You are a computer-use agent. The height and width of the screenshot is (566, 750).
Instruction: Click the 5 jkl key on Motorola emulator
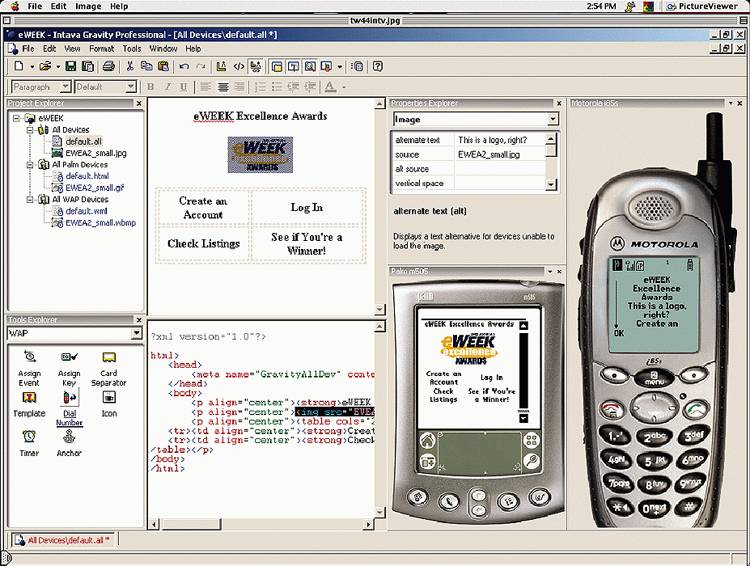click(654, 461)
